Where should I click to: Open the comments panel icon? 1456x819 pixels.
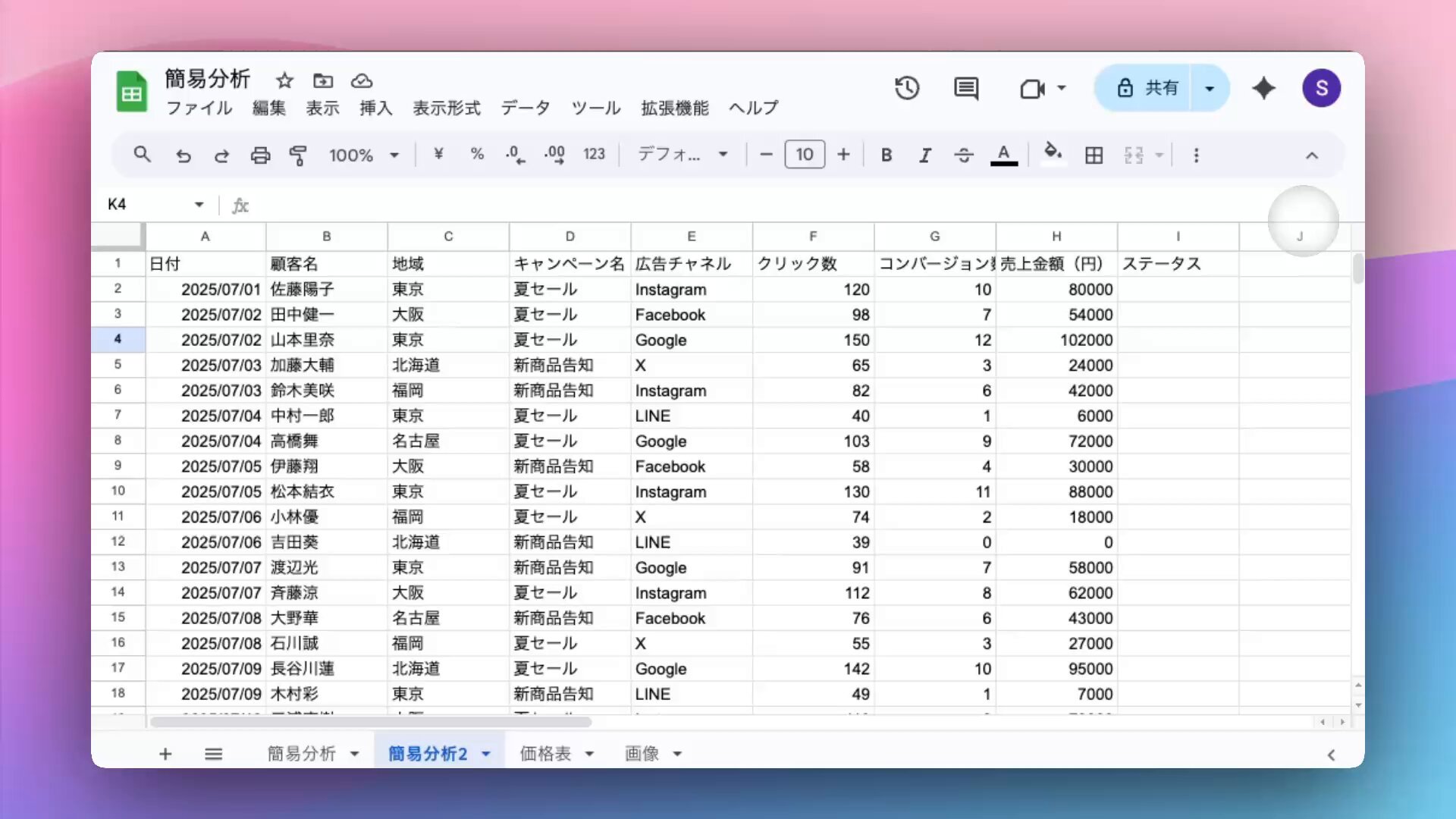(965, 89)
